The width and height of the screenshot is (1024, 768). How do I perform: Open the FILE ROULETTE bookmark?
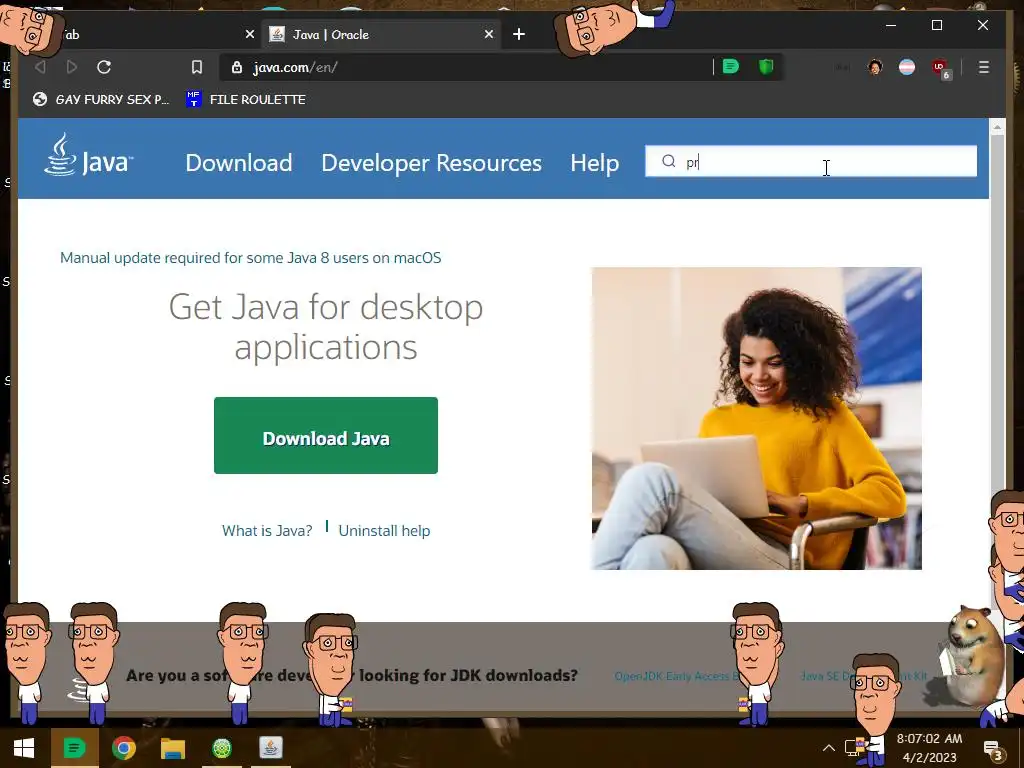coord(246,99)
